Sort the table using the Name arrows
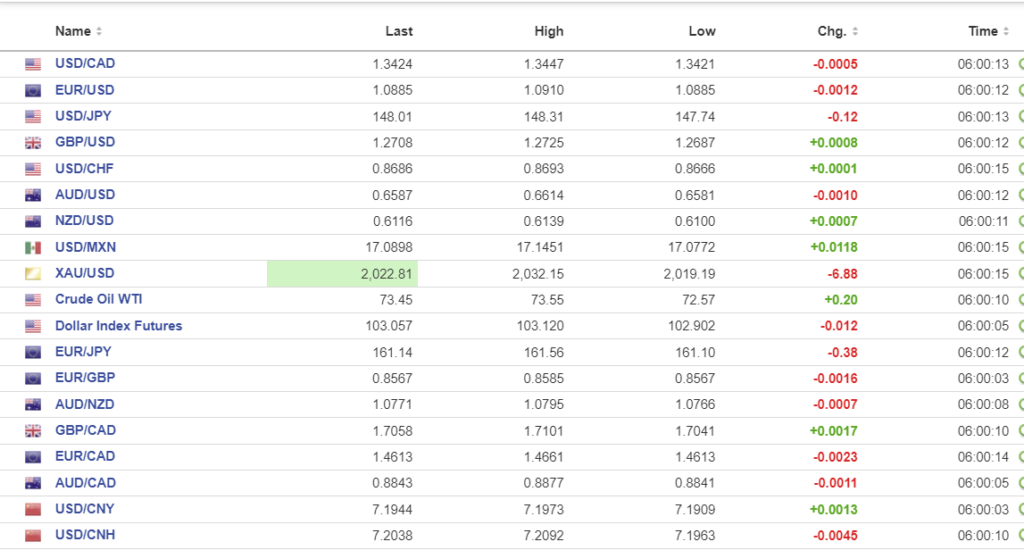The image size is (1024, 550). click(99, 32)
